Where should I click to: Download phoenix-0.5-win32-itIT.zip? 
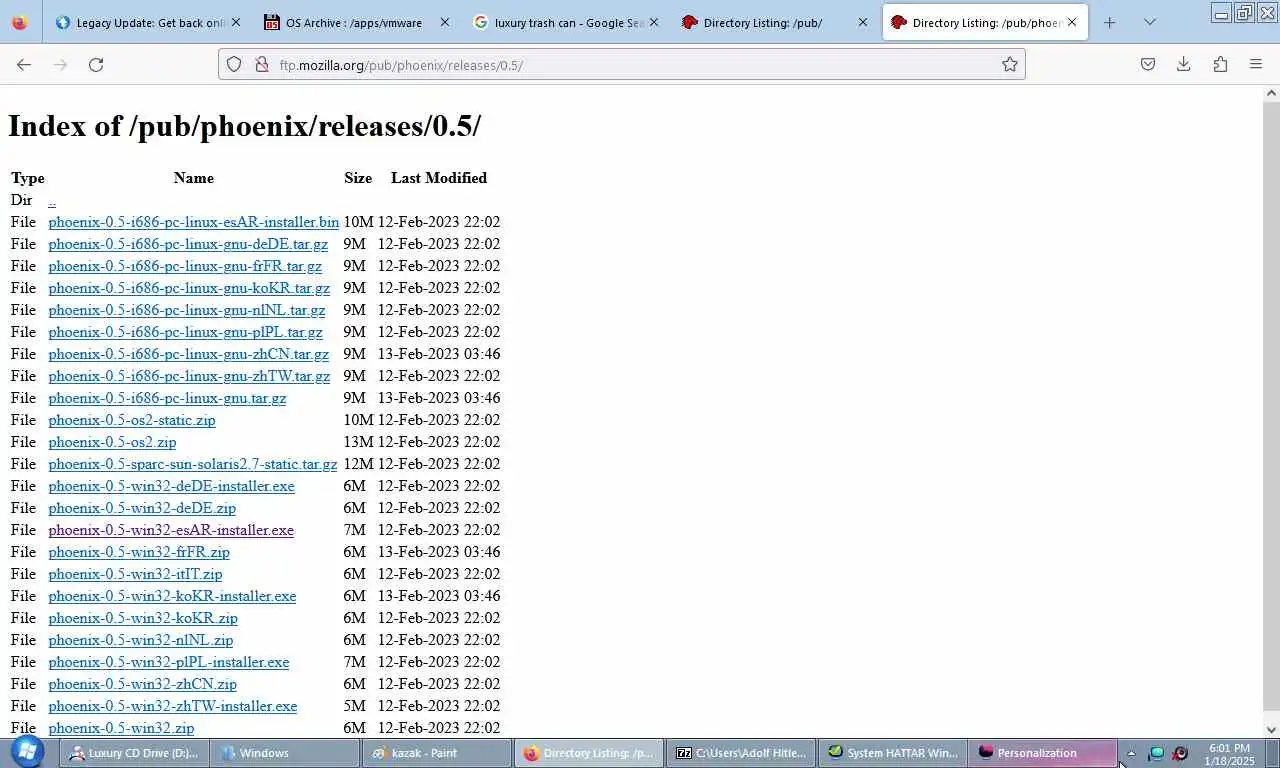pyautogui.click(x=135, y=574)
